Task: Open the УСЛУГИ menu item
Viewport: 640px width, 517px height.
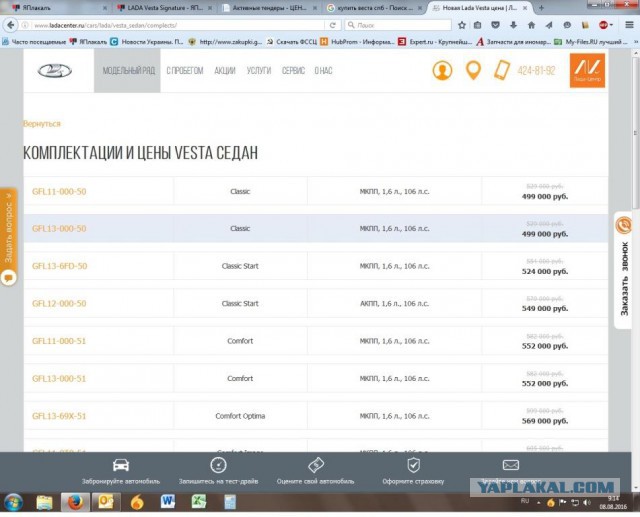Action: (259, 71)
